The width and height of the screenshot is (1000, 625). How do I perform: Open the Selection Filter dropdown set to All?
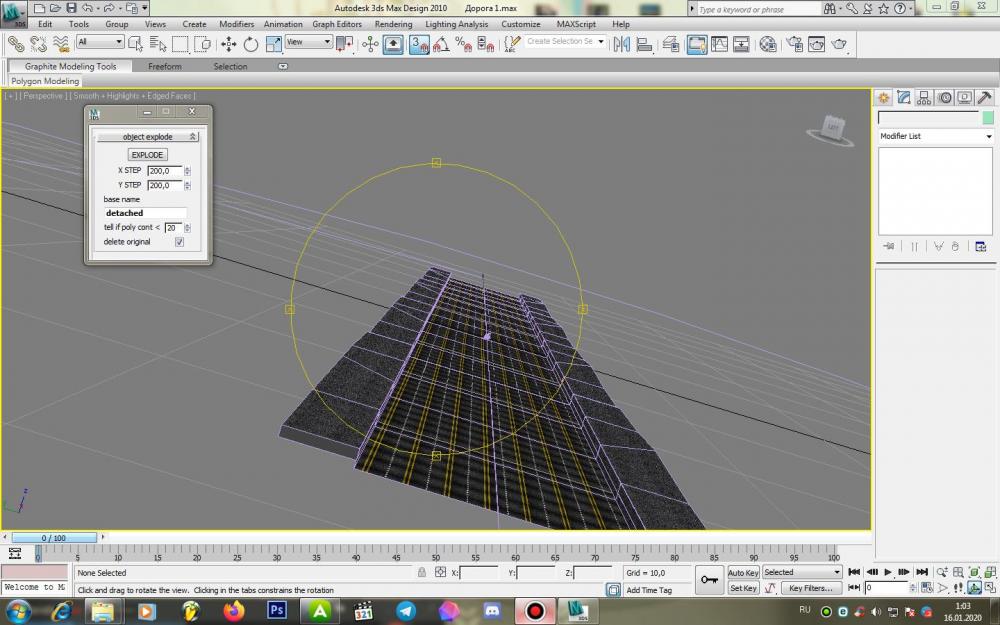(100, 42)
